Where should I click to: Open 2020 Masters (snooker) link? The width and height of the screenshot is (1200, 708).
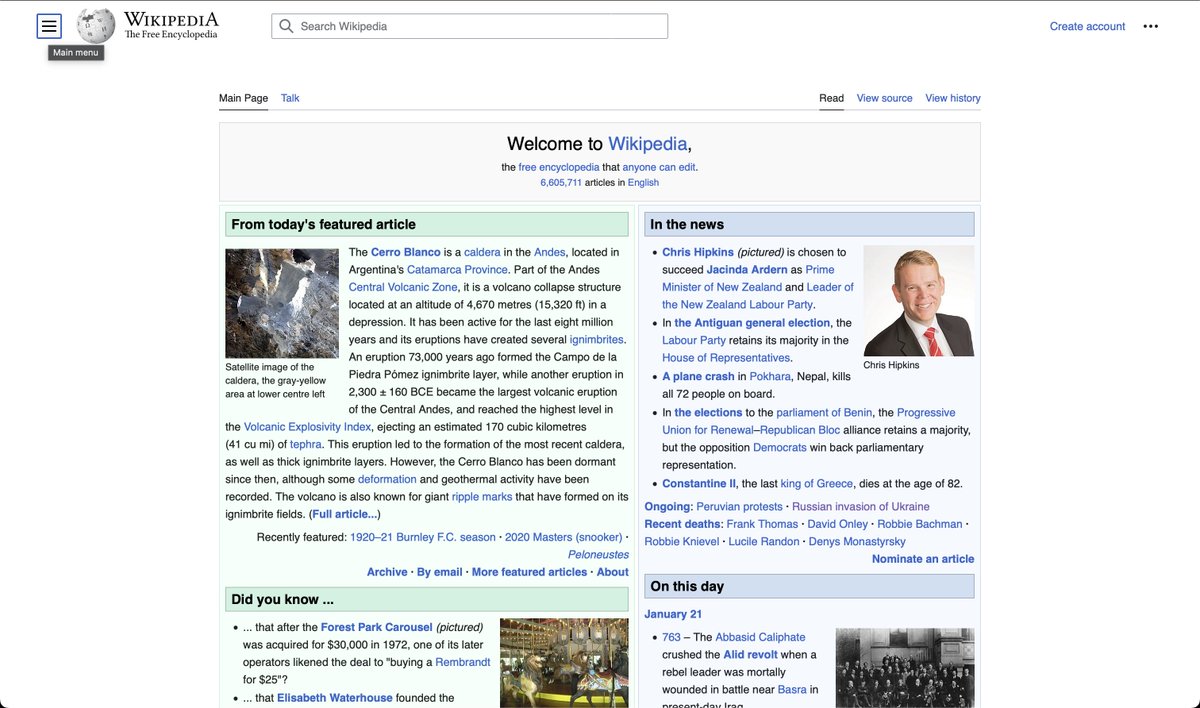563,537
